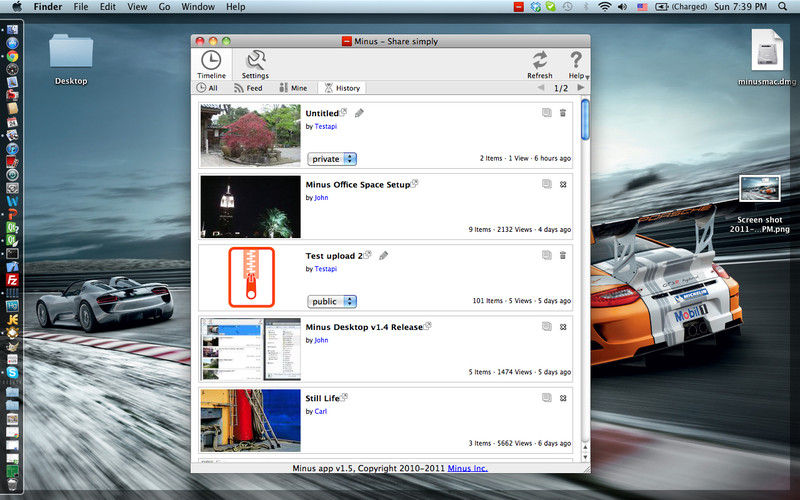This screenshot has width=800, height=500.
Task: Remove Still Life from history
Action: click(563, 398)
